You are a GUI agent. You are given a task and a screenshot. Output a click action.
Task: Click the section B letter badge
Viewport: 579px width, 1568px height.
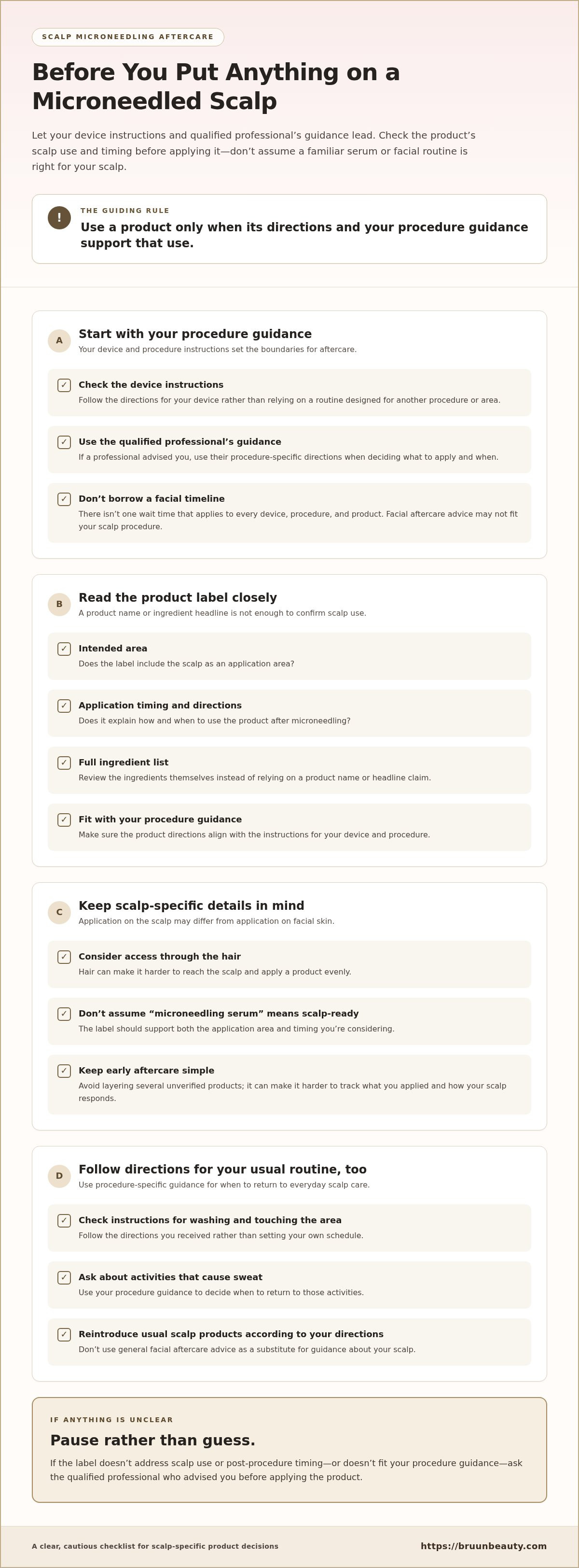pos(59,605)
